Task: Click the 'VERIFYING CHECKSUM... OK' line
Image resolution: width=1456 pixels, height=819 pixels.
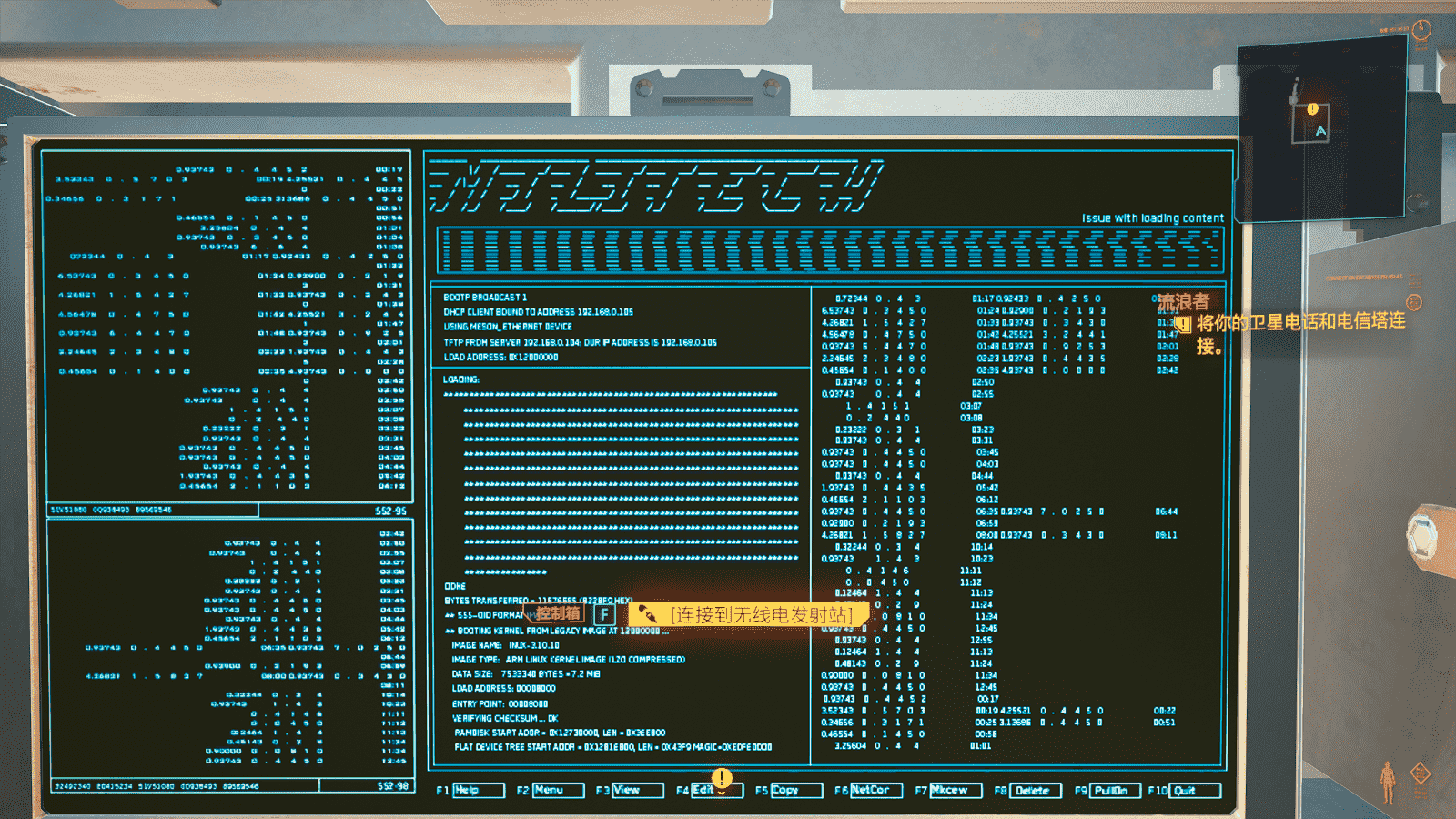Action: tap(505, 718)
